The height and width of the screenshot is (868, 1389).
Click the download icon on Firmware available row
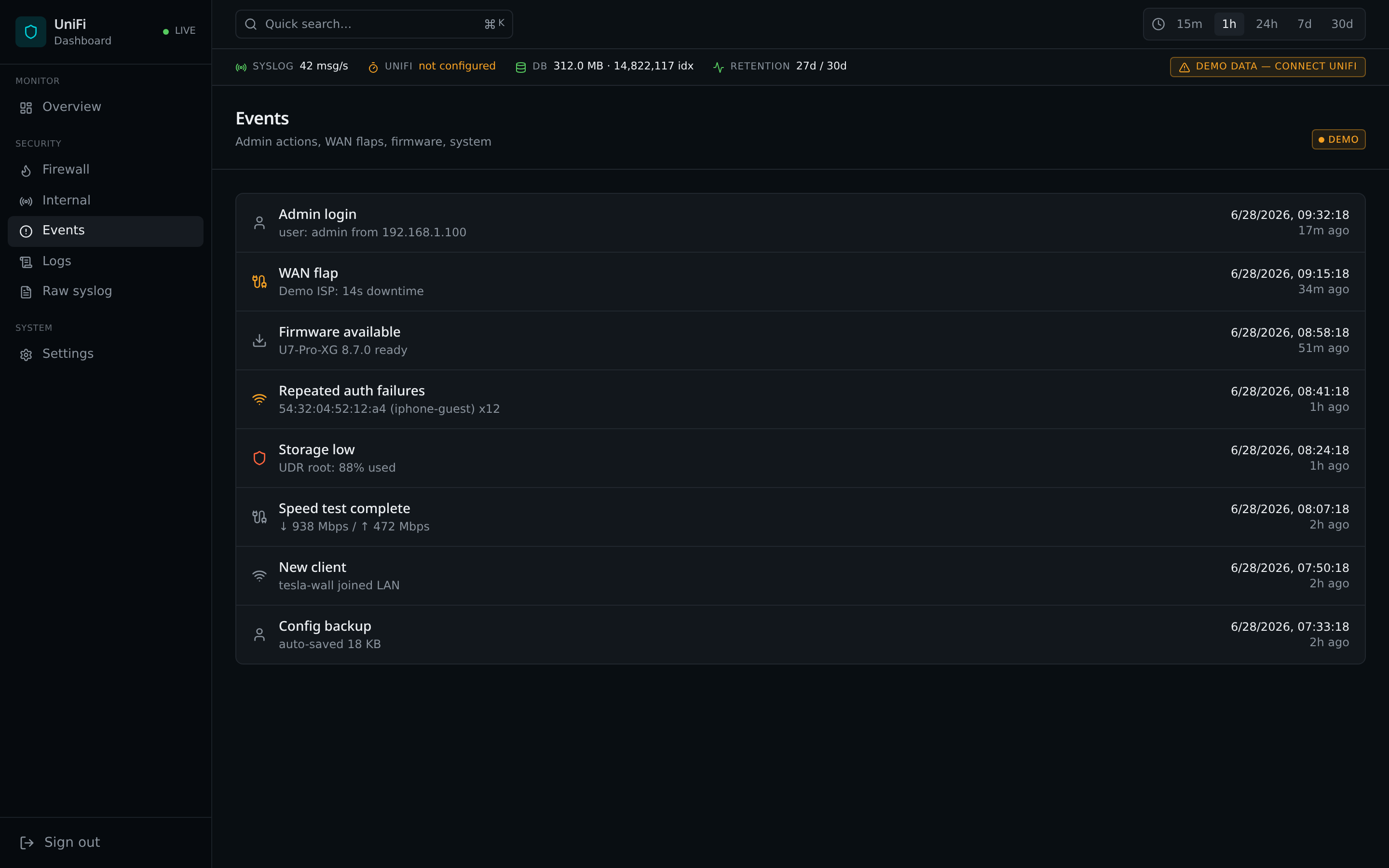coord(259,340)
